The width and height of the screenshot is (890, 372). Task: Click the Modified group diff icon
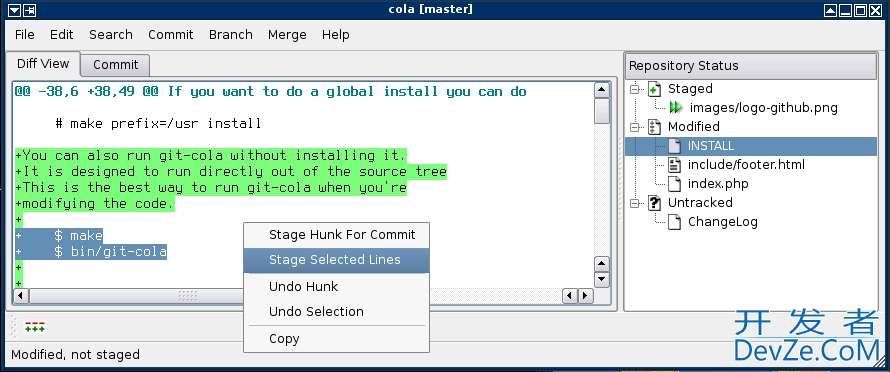(654, 127)
